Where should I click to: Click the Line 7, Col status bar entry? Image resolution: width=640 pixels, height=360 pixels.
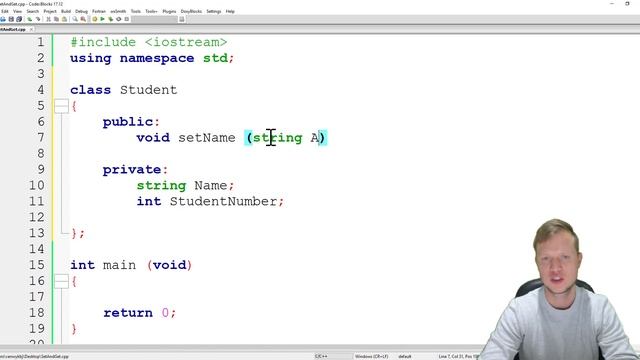[x=459, y=356]
